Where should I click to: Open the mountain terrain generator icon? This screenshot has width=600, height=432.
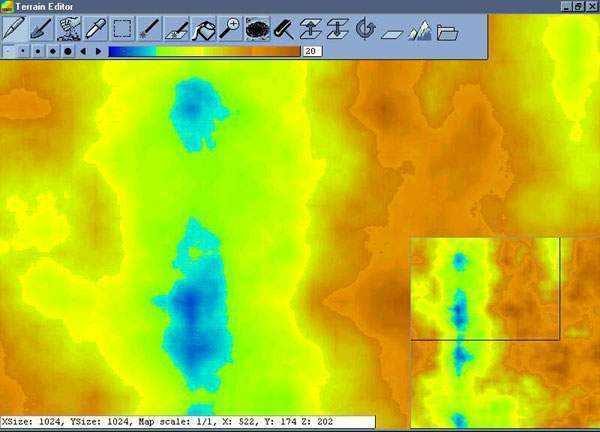coord(419,28)
